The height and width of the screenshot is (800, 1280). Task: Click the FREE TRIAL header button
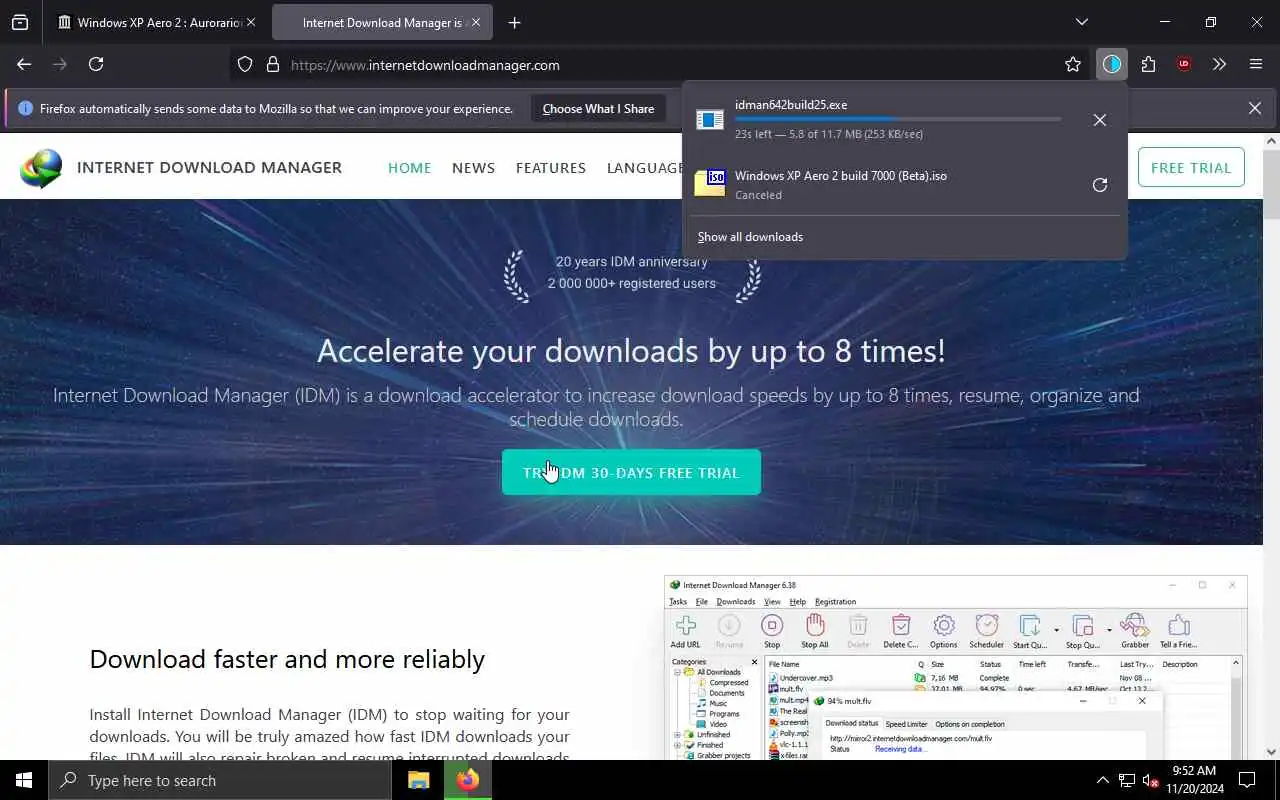click(x=1191, y=168)
